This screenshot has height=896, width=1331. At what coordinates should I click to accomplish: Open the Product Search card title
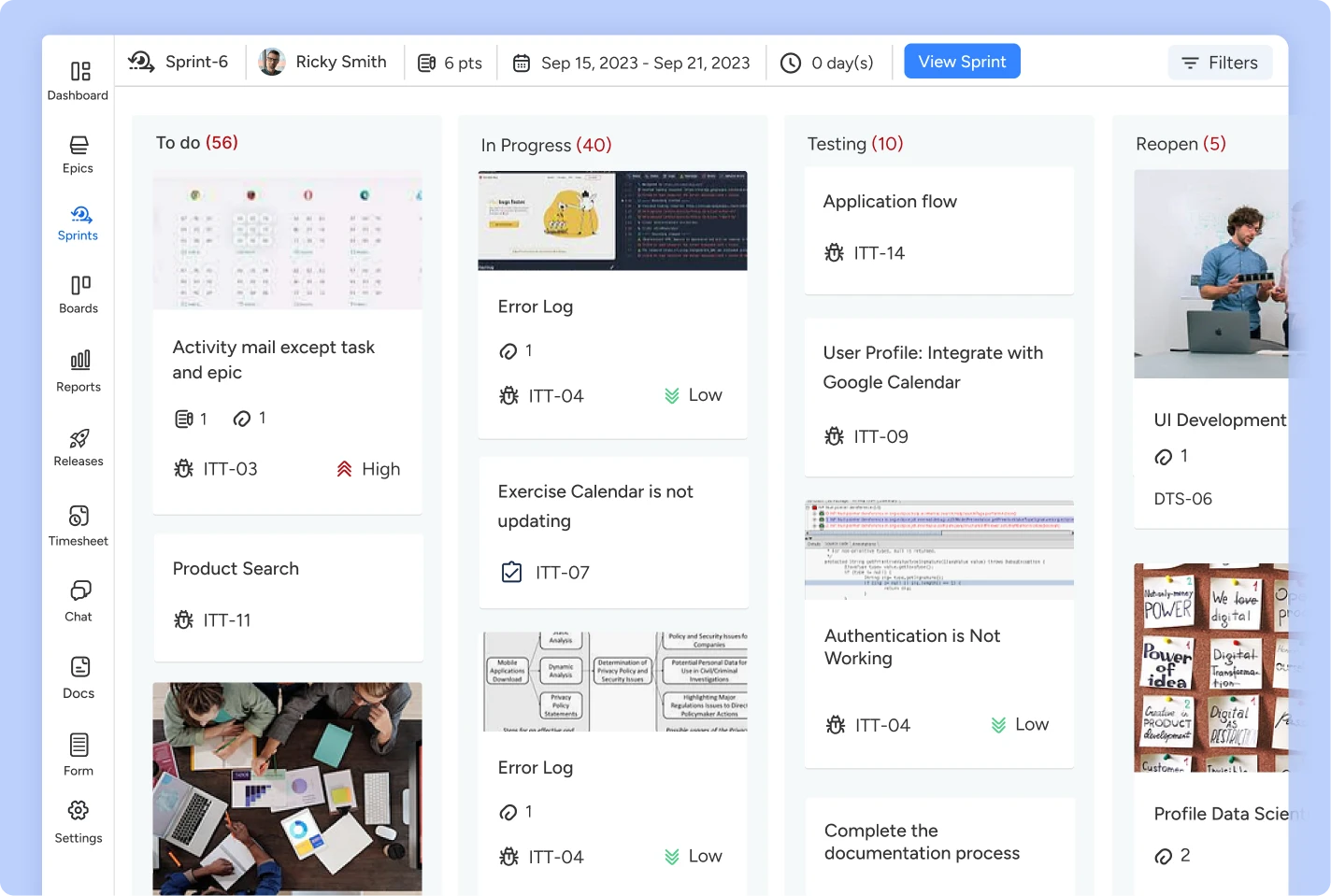click(236, 569)
